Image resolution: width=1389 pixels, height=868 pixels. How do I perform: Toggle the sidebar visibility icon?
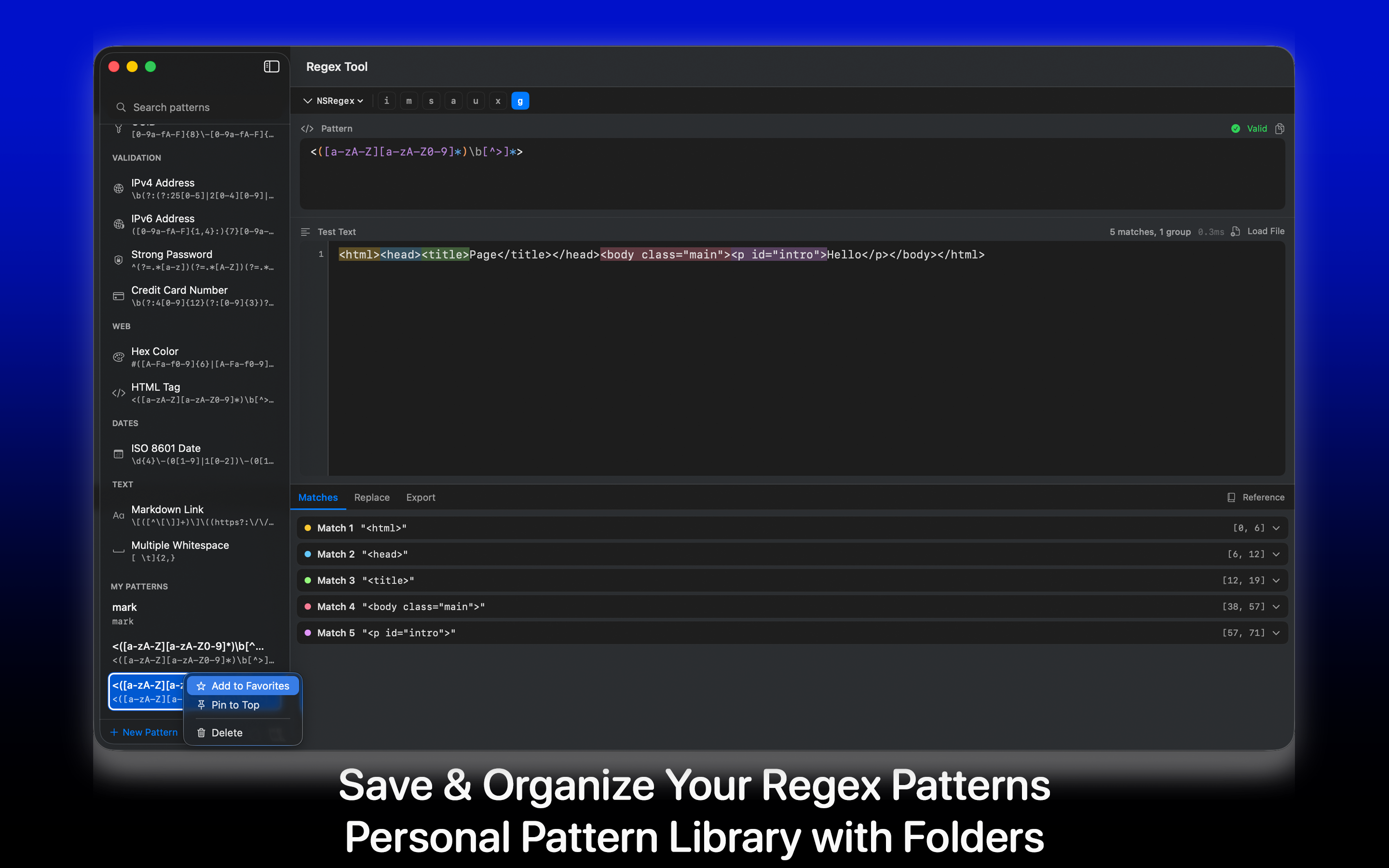click(x=271, y=66)
